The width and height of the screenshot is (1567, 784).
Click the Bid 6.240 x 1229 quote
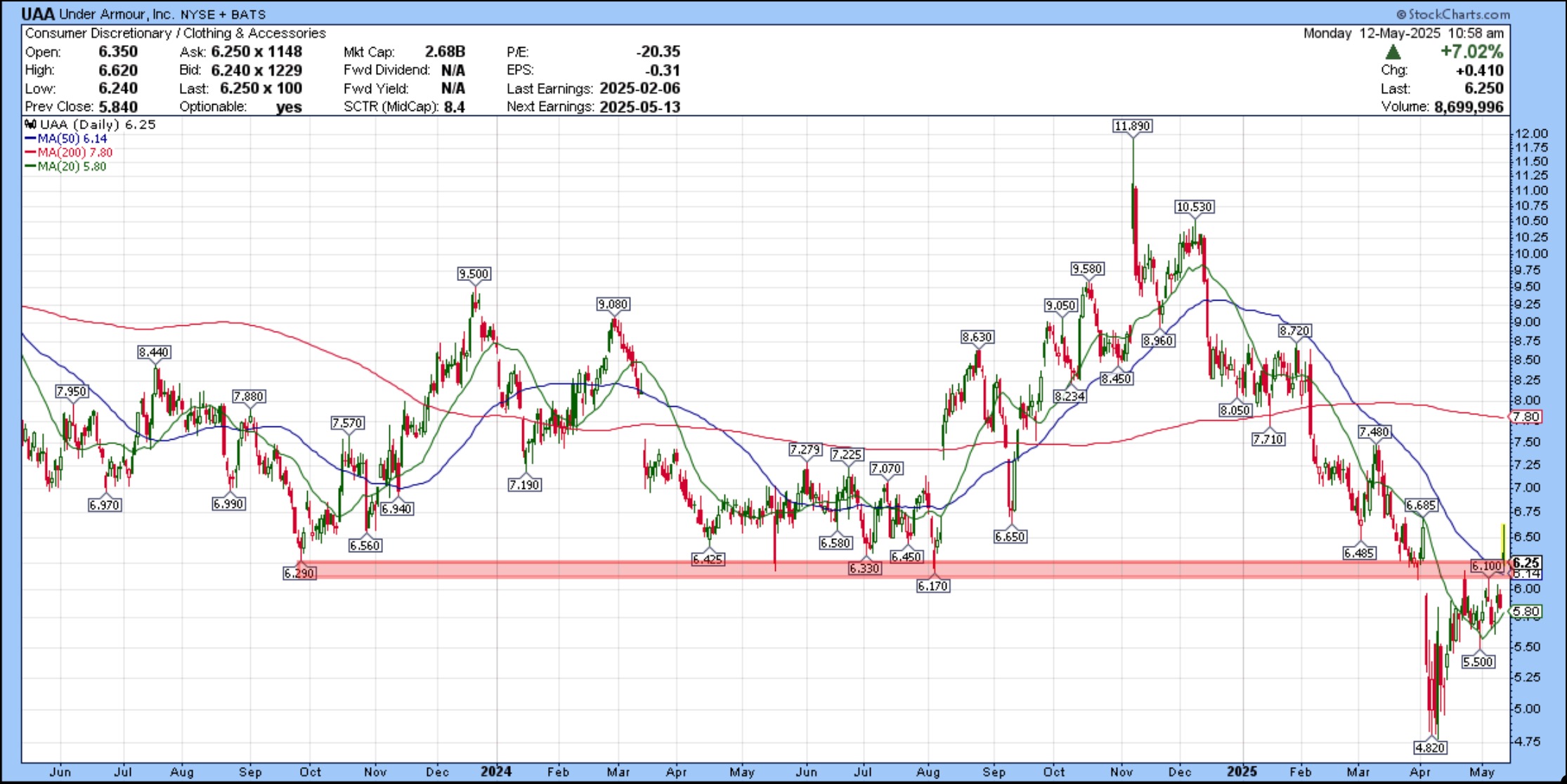(256, 70)
